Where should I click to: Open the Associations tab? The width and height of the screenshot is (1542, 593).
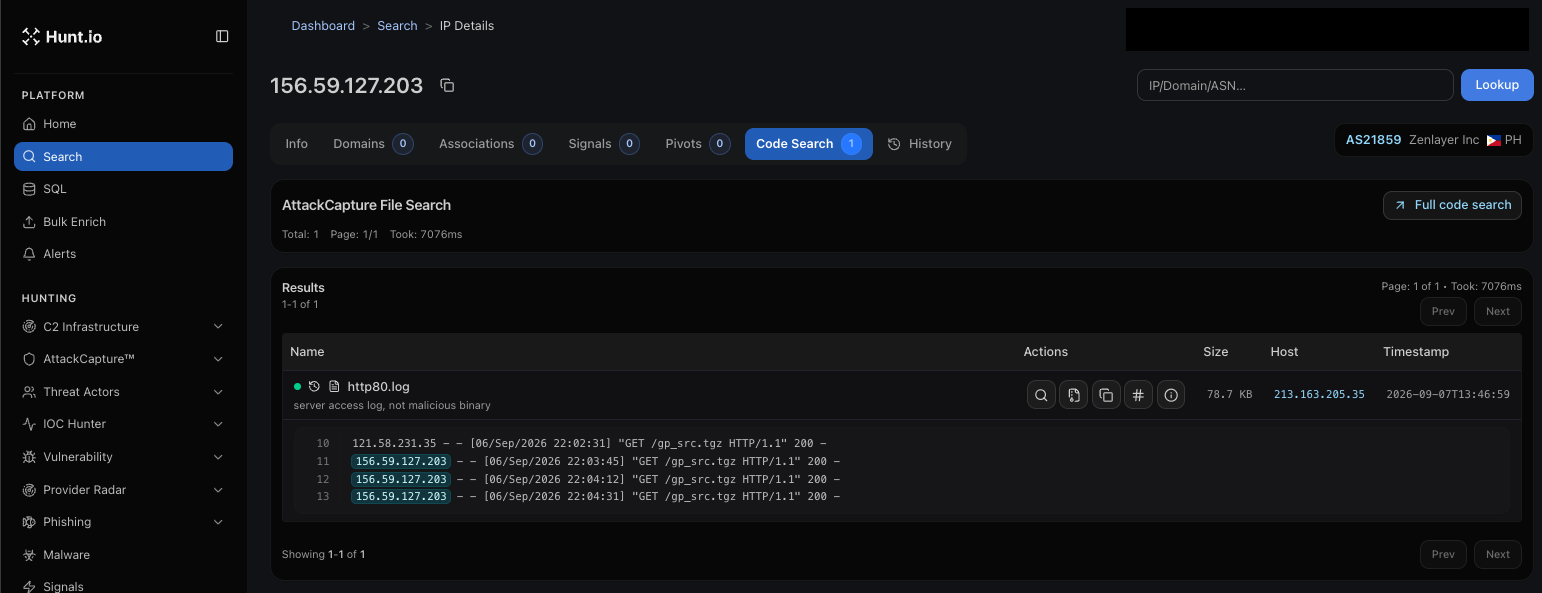(491, 144)
